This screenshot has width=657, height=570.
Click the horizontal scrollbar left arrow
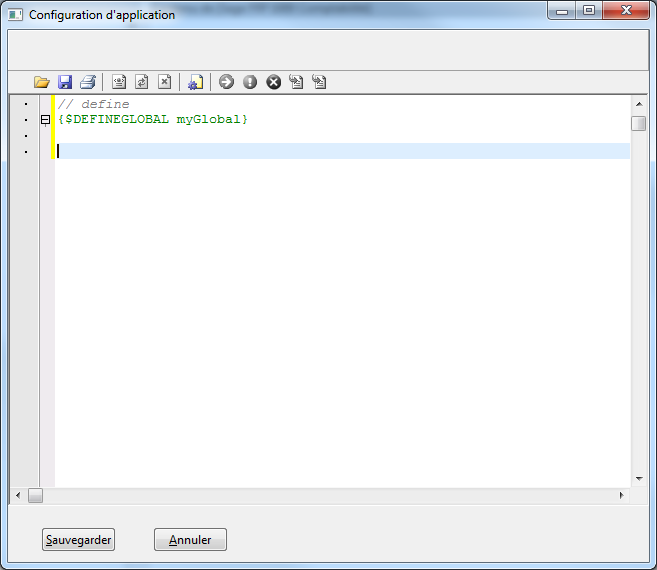(18, 495)
